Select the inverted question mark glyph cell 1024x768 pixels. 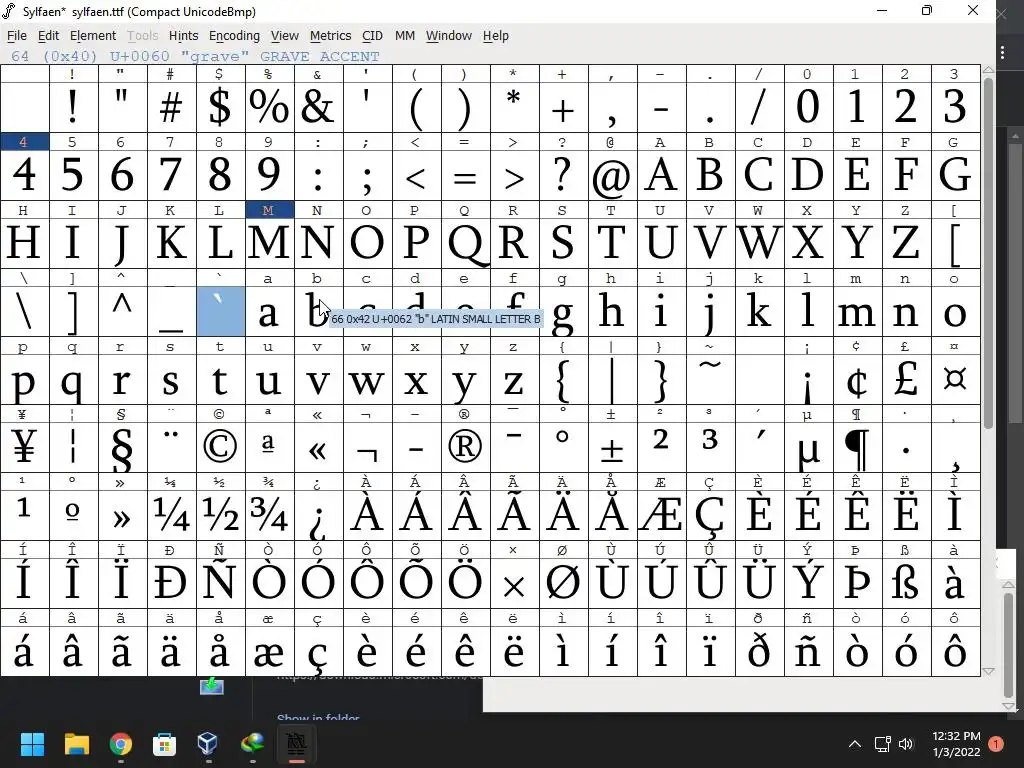(319, 515)
